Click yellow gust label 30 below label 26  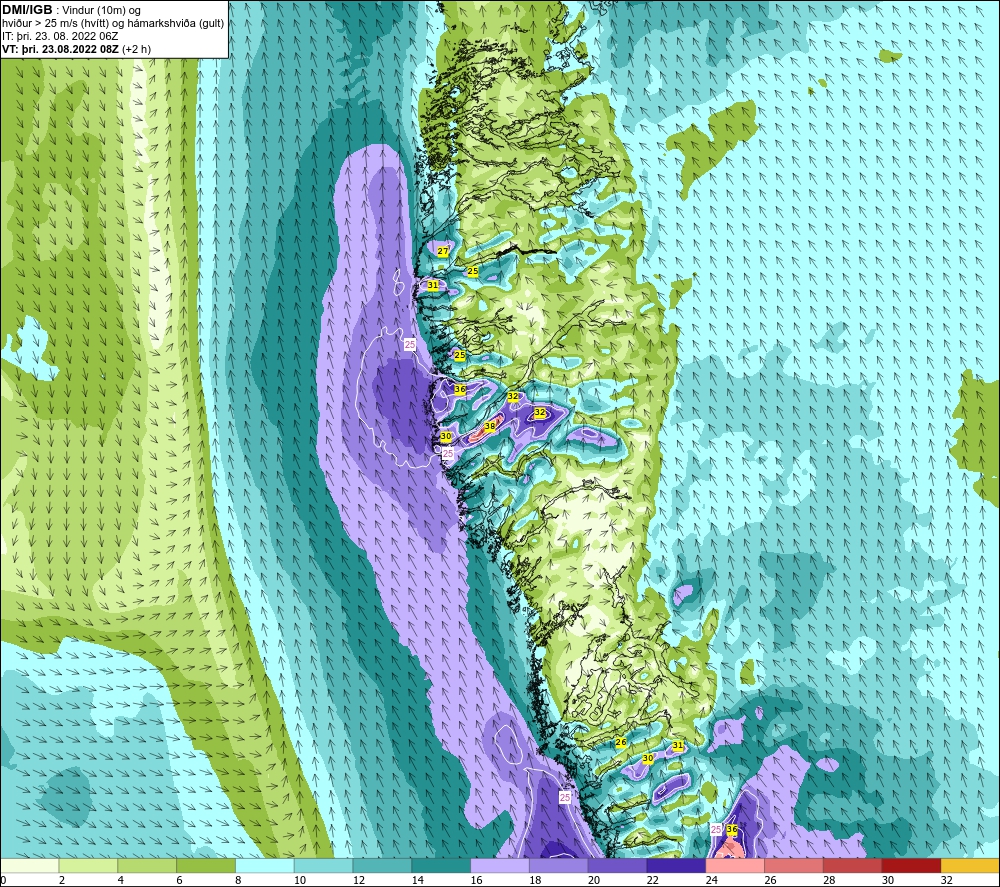[648, 758]
